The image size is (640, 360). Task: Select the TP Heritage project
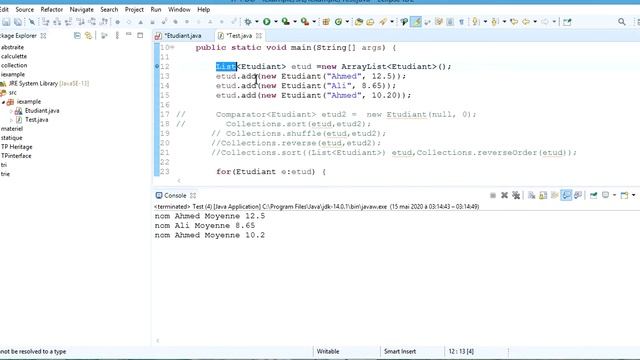click(x=16, y=147)
